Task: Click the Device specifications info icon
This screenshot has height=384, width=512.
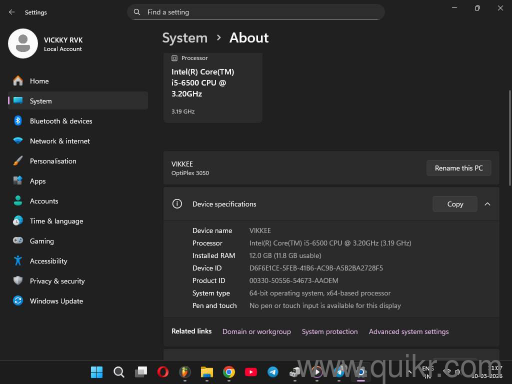Action: pyautogui.click(x=177, y=204)
